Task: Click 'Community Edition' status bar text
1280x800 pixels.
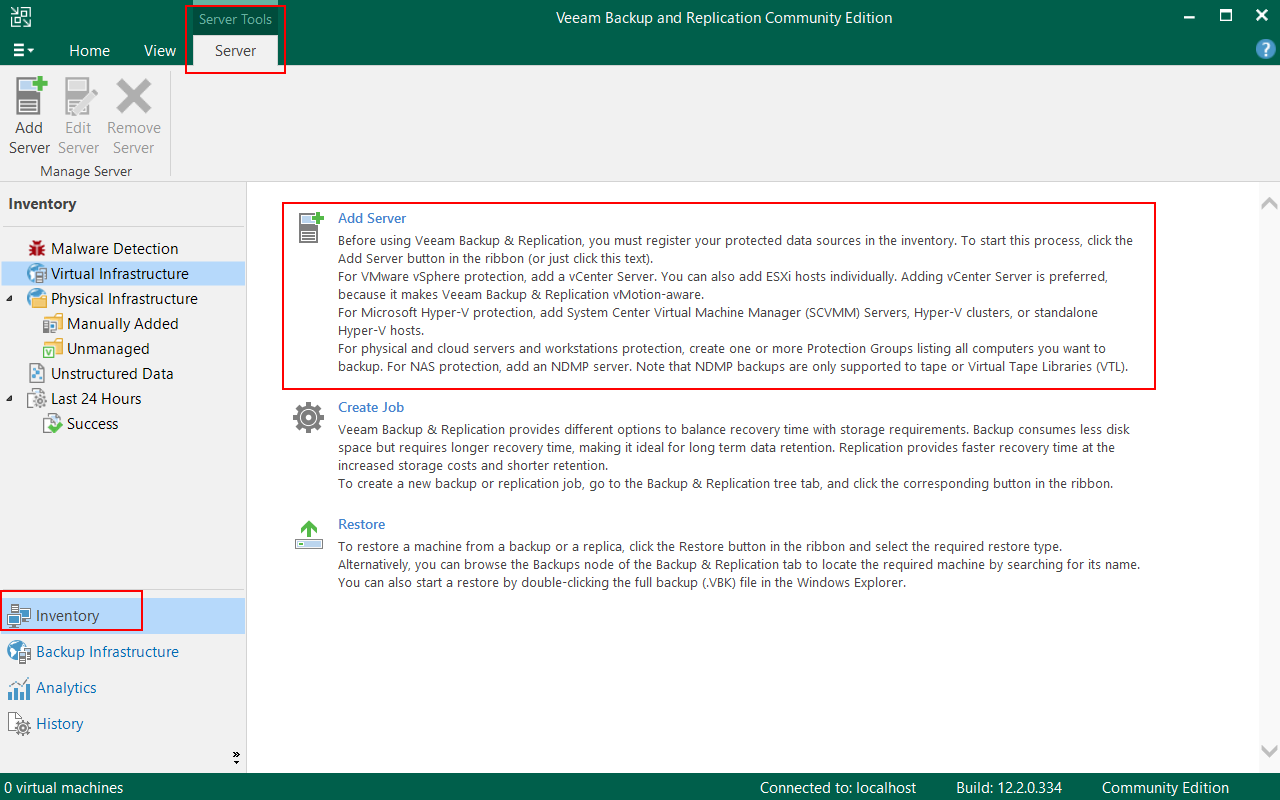Action: 1165,788
